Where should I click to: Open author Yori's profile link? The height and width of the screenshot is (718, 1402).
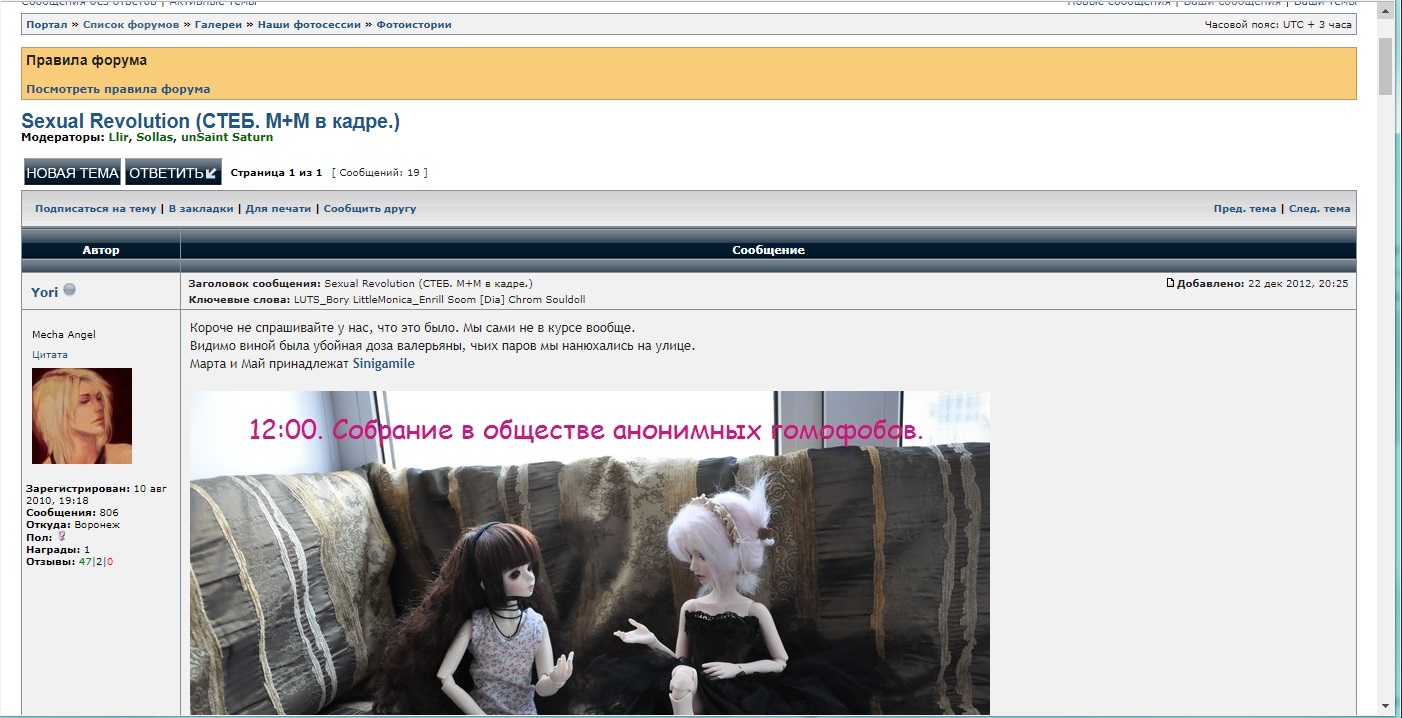coord(44,292)
